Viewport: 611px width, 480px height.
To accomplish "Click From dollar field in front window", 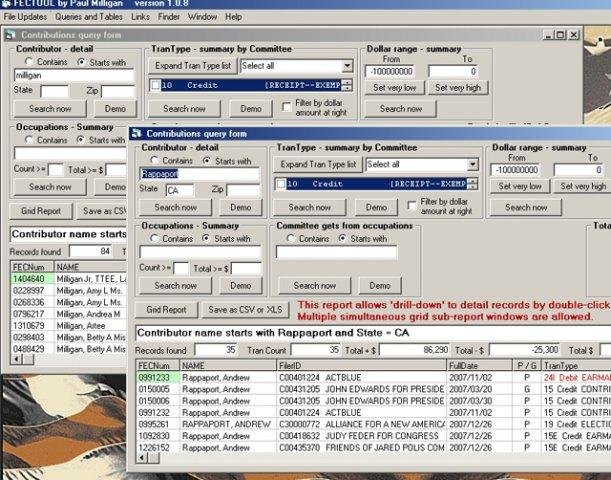I will [x=515, y=170].
